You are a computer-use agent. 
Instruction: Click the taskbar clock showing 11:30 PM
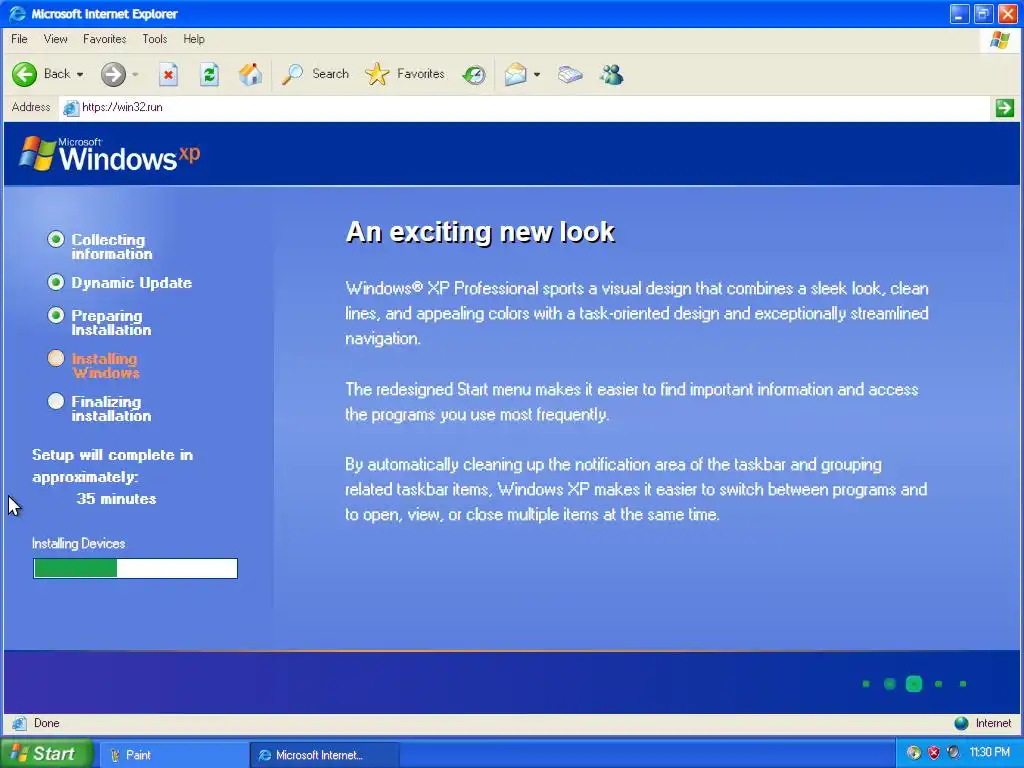(989, 752)
